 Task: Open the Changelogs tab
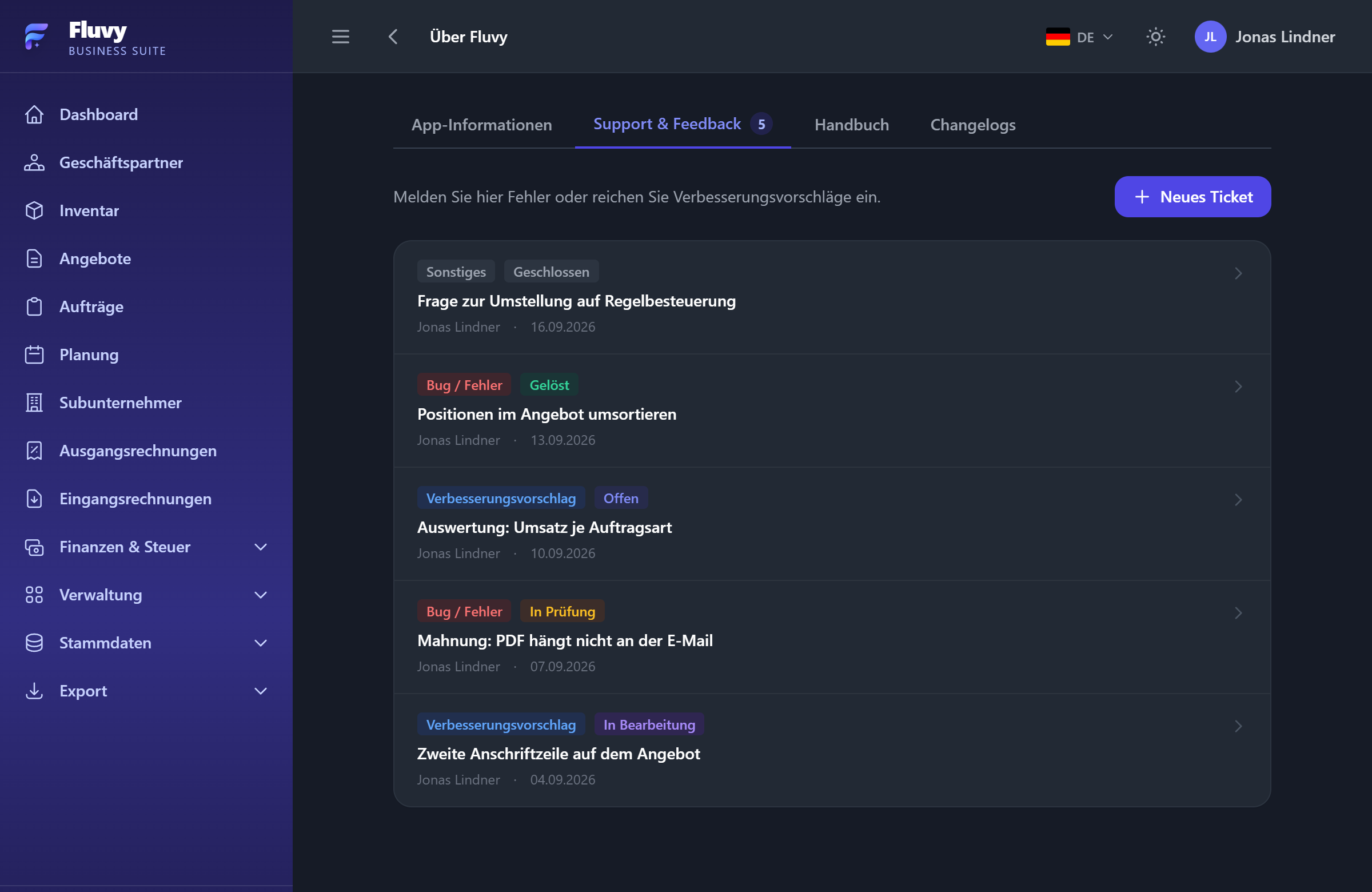tap(972, 125)
